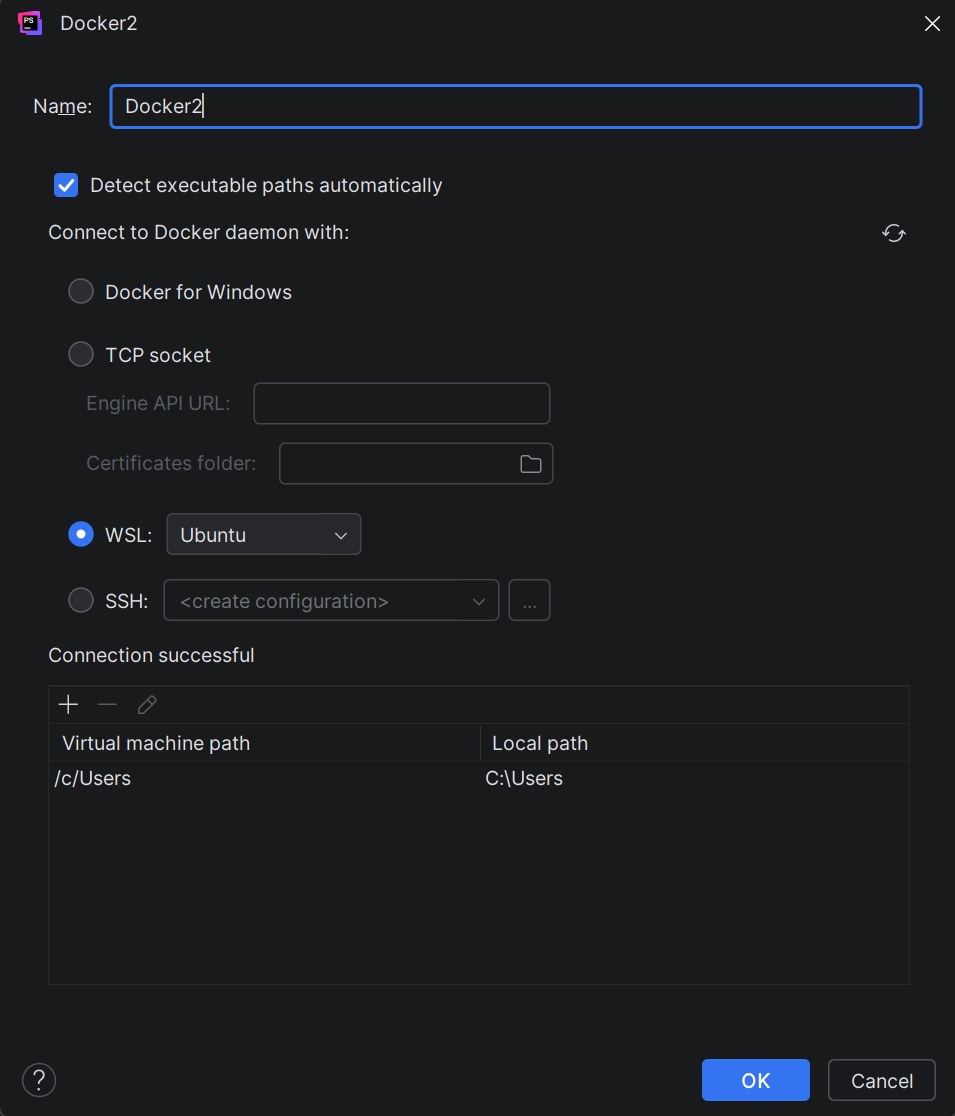Uncheck Detect executable paths automatically
Viewport: 955px width, 1116px height.
(66, 185)
